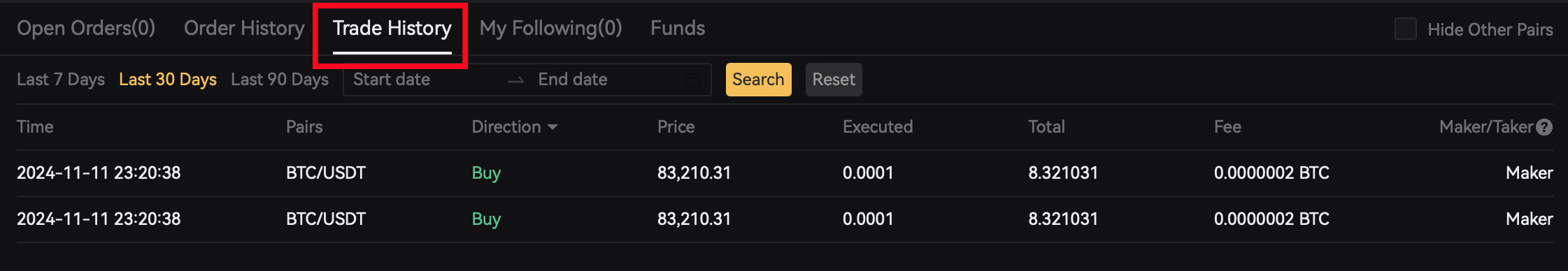Screen dimensions: 1568x271
Task: Click the Start date input field
Action: (x=425, y=80)
